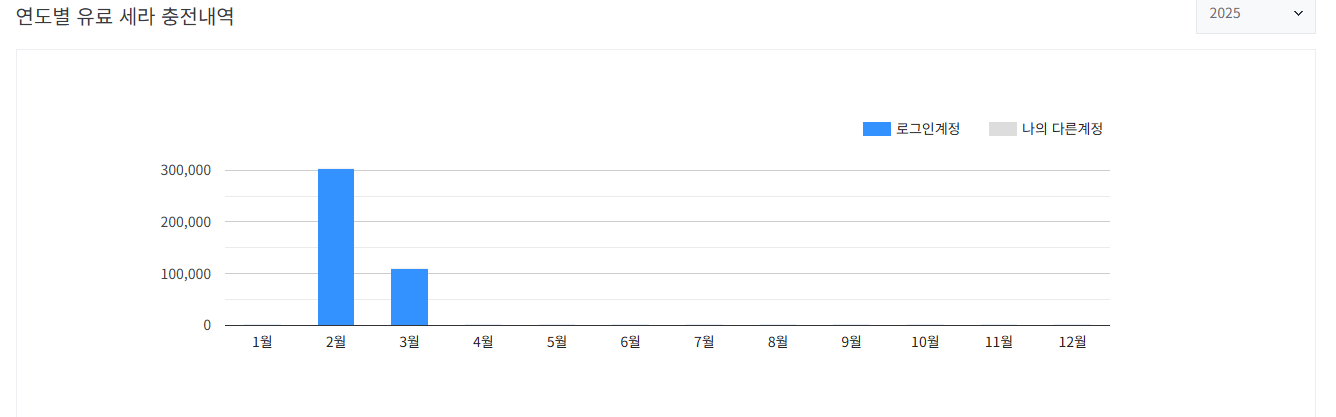This screenshot has height=417, width=1336.
Task: Select the tall blue bar for 2월
Action: point(336,247)
